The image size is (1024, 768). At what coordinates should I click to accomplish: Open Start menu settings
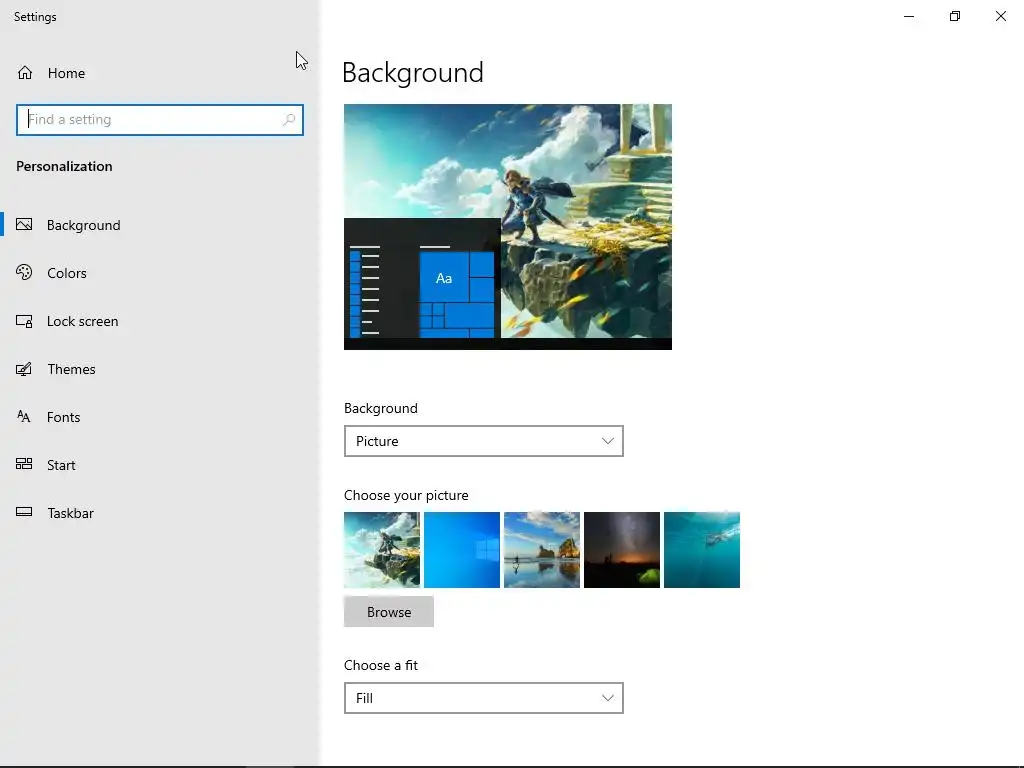(159, 465)
